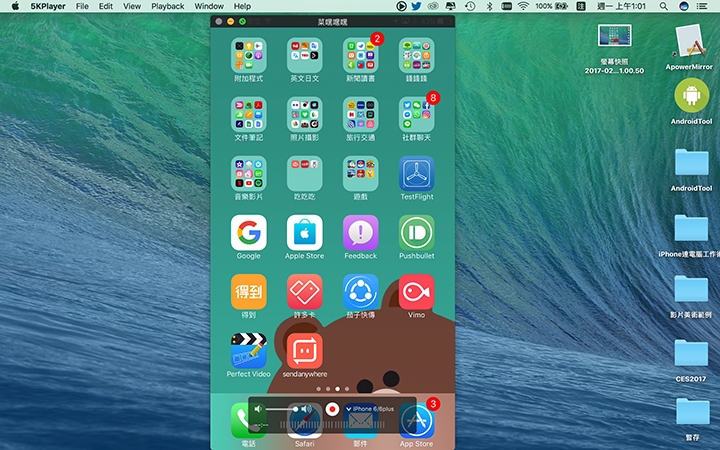This screenshot has height=450, width=720.
Task: Adjust the mirroring volume slider knob
Action: [295, 409]
